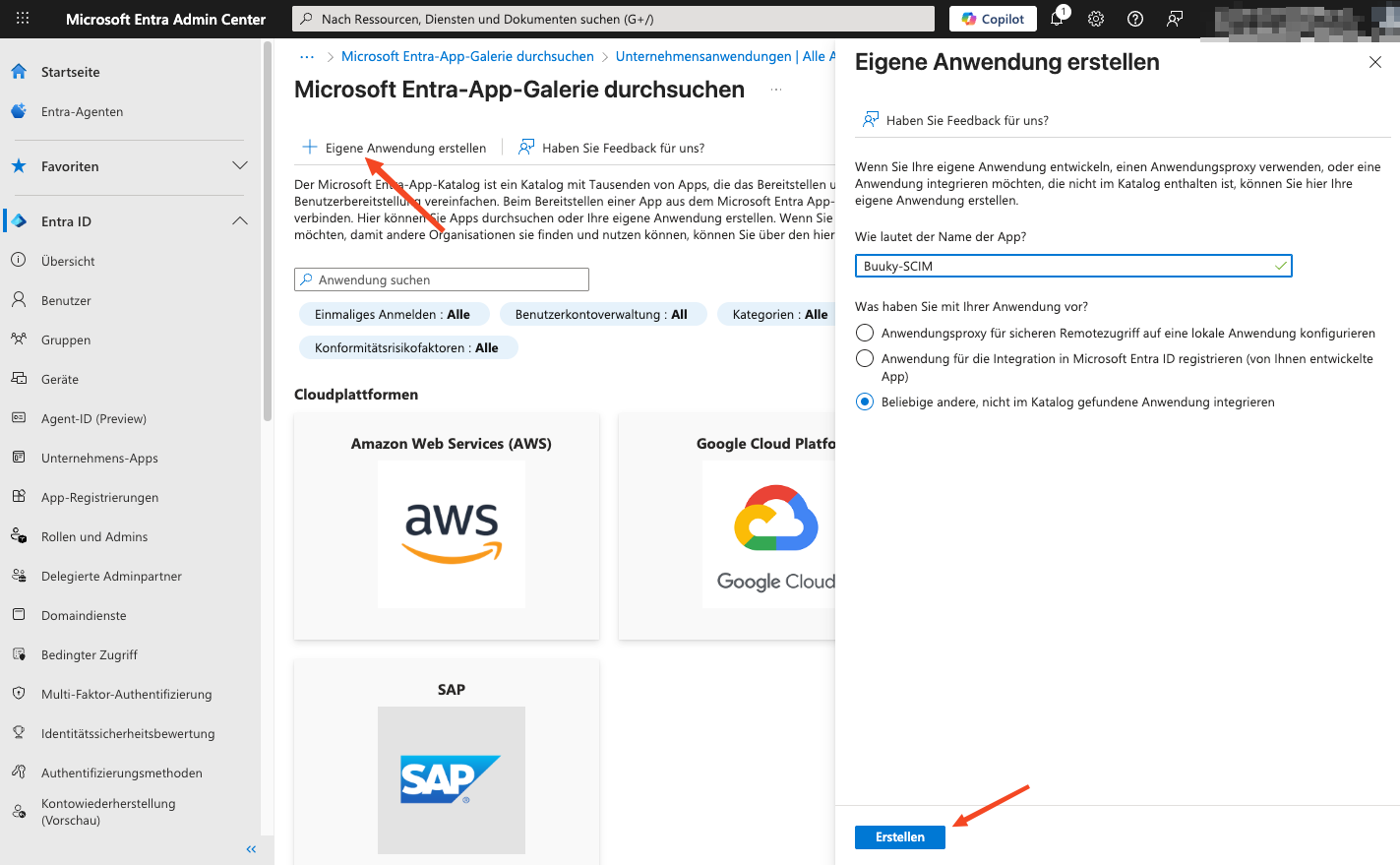
Task: Open the Copilot button
Action: point(993,19)
